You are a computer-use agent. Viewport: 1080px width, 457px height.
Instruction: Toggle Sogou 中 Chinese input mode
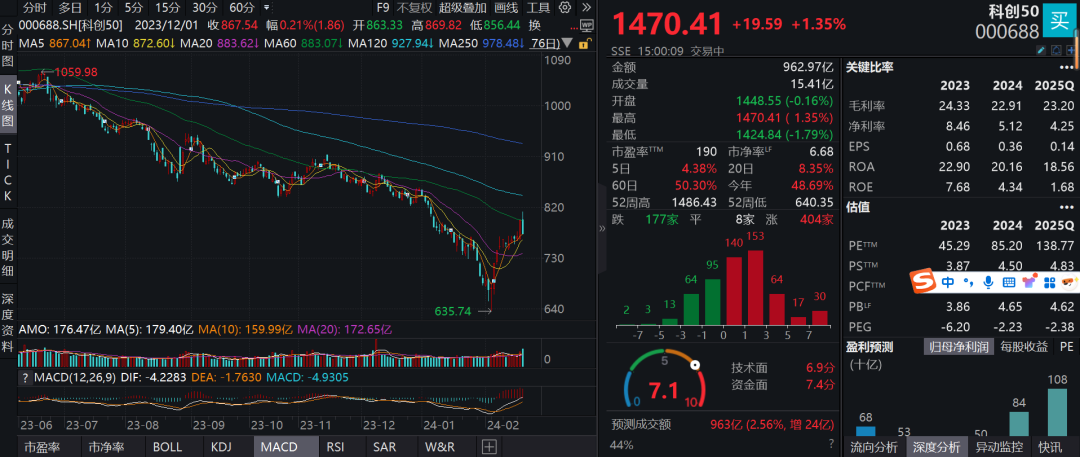coord(948,281)
